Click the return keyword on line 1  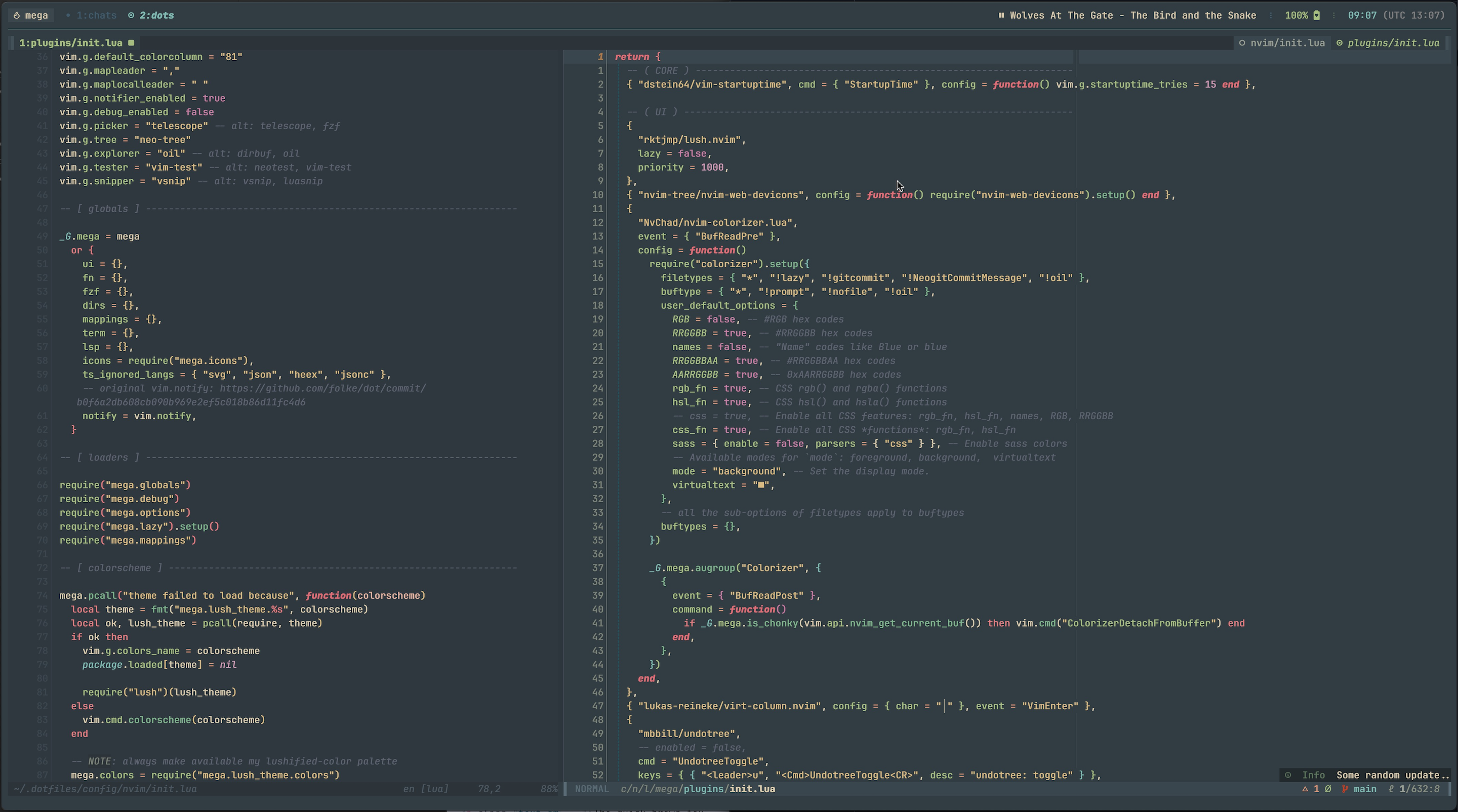pyautogui.click(x=632, y=57)
